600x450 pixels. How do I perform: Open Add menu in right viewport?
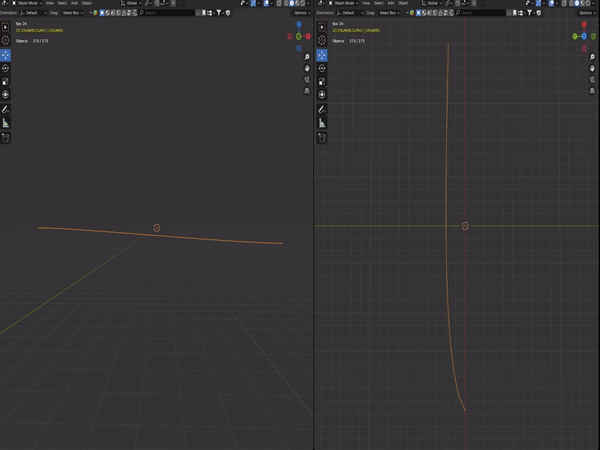tap(391, 3)
